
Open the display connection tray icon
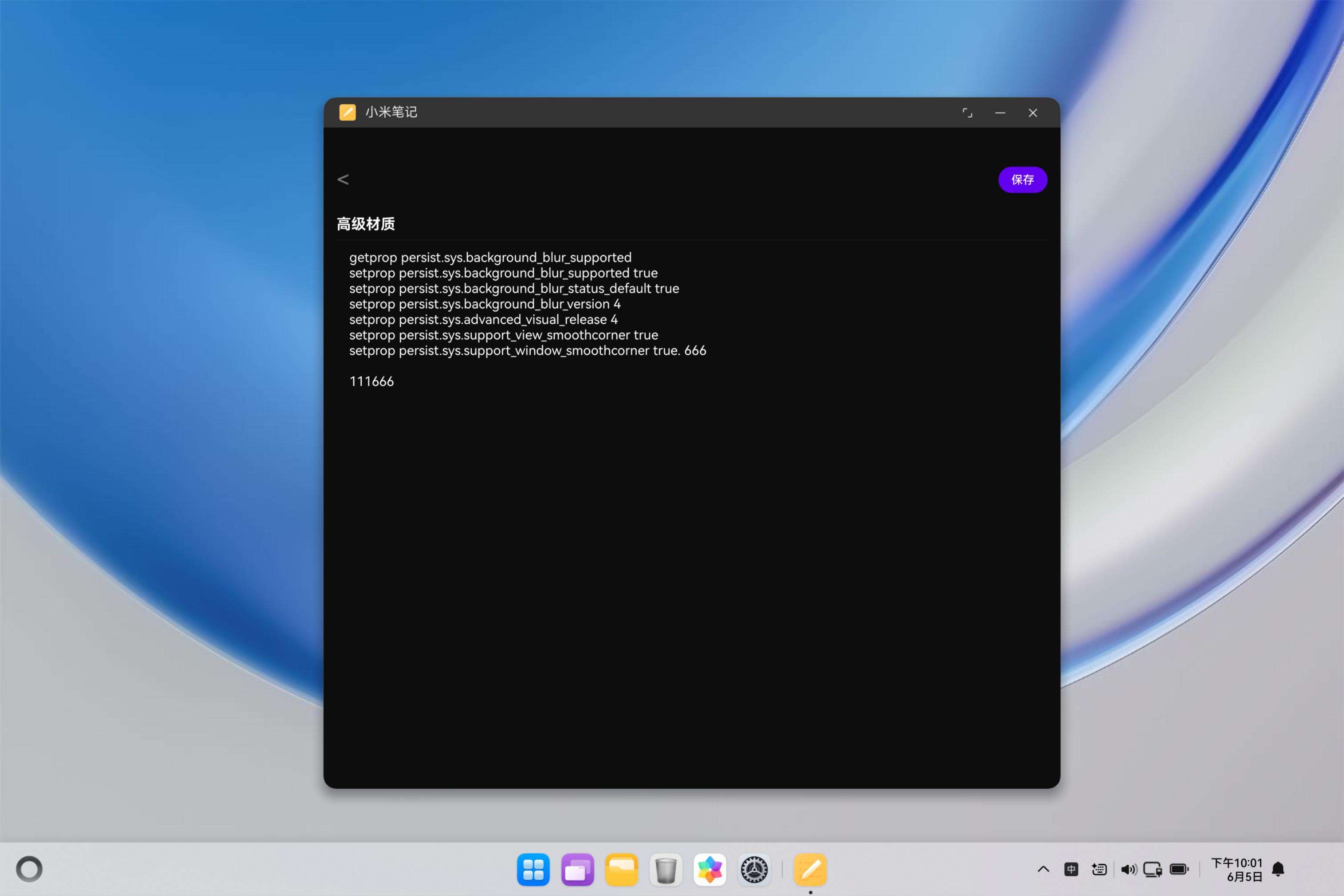1153,869
